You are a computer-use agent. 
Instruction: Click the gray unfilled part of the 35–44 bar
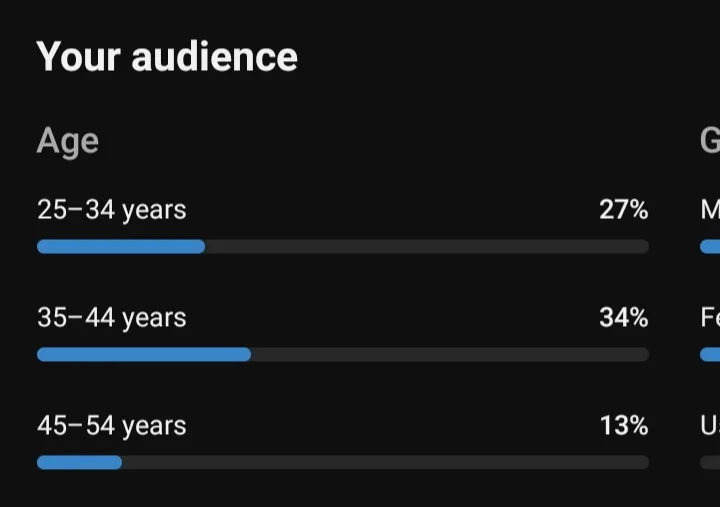[x=450, y=355]
